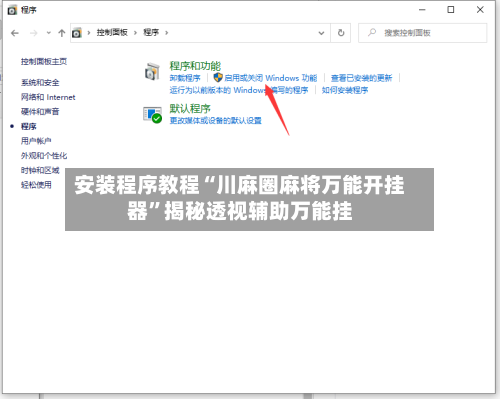Expand chevron after 控制面板 breadcrumb
The image size is (500, 399).
[135, 33]
